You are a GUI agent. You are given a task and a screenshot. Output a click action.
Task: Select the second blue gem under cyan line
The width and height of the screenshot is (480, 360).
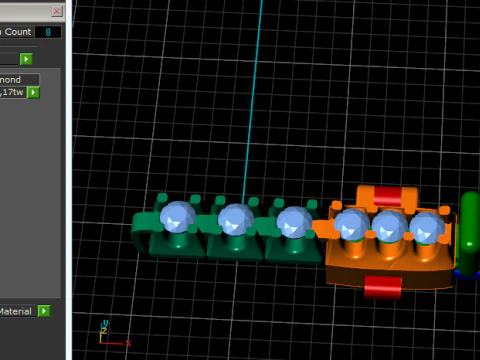pyautogui.click(x=236, y=219)
